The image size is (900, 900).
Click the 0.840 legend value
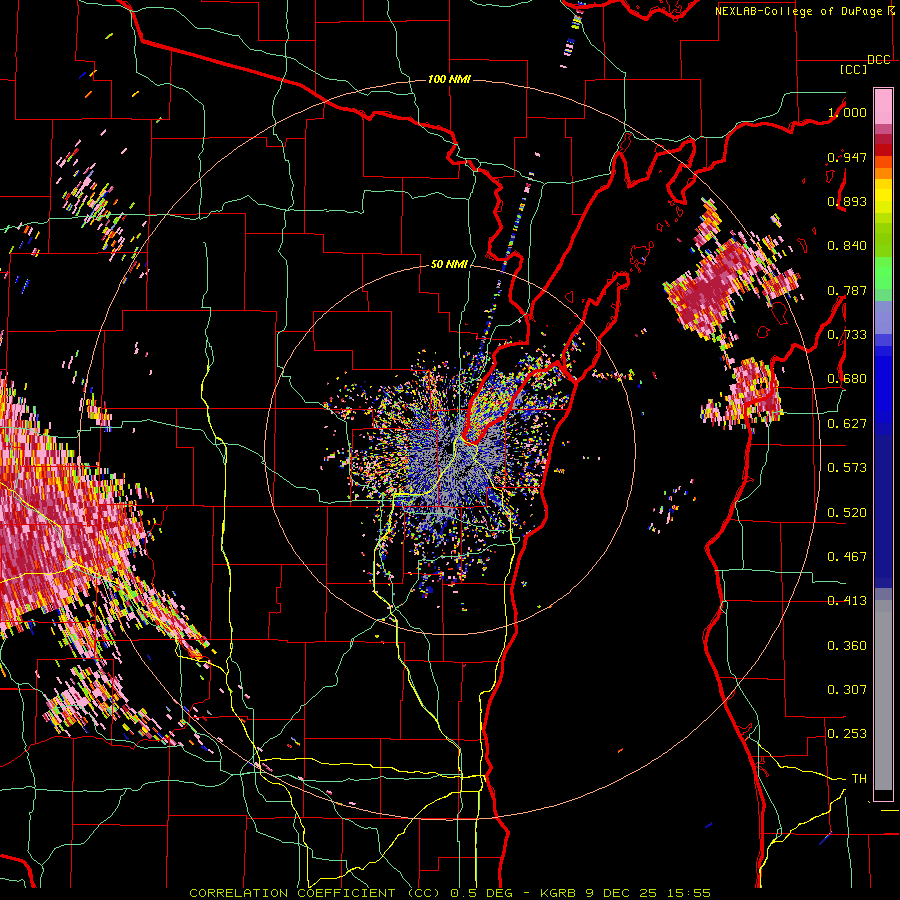click(847, 246)
